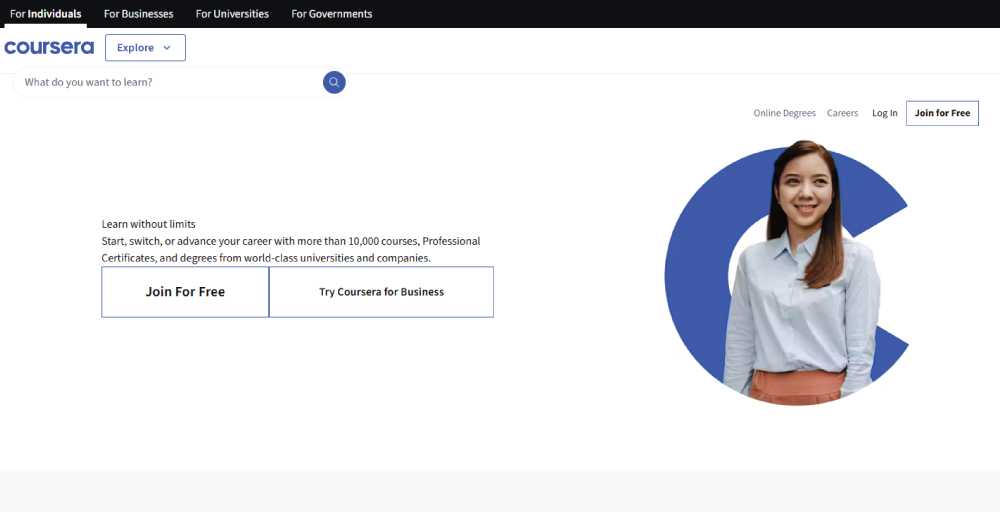Viewport: 1000px width, 512px height.
Task: Go to For Governments tab
Action: pyautogui.click(x=332, y=14)
